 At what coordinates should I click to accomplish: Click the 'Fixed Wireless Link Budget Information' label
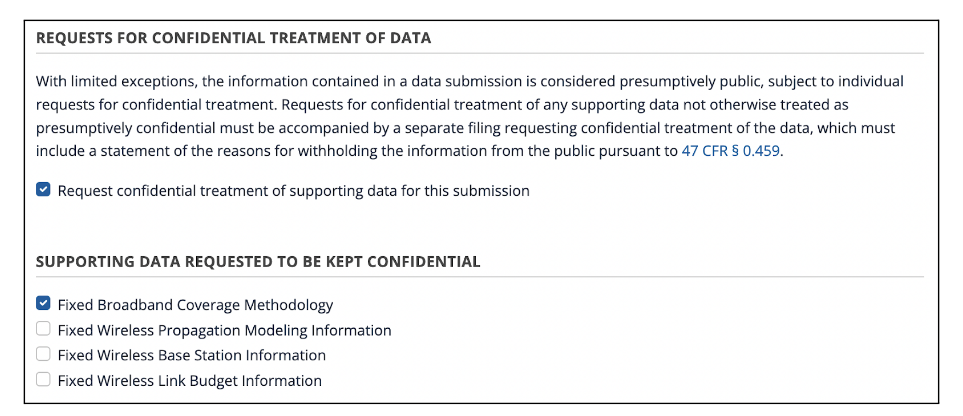[x=189, y=381]
